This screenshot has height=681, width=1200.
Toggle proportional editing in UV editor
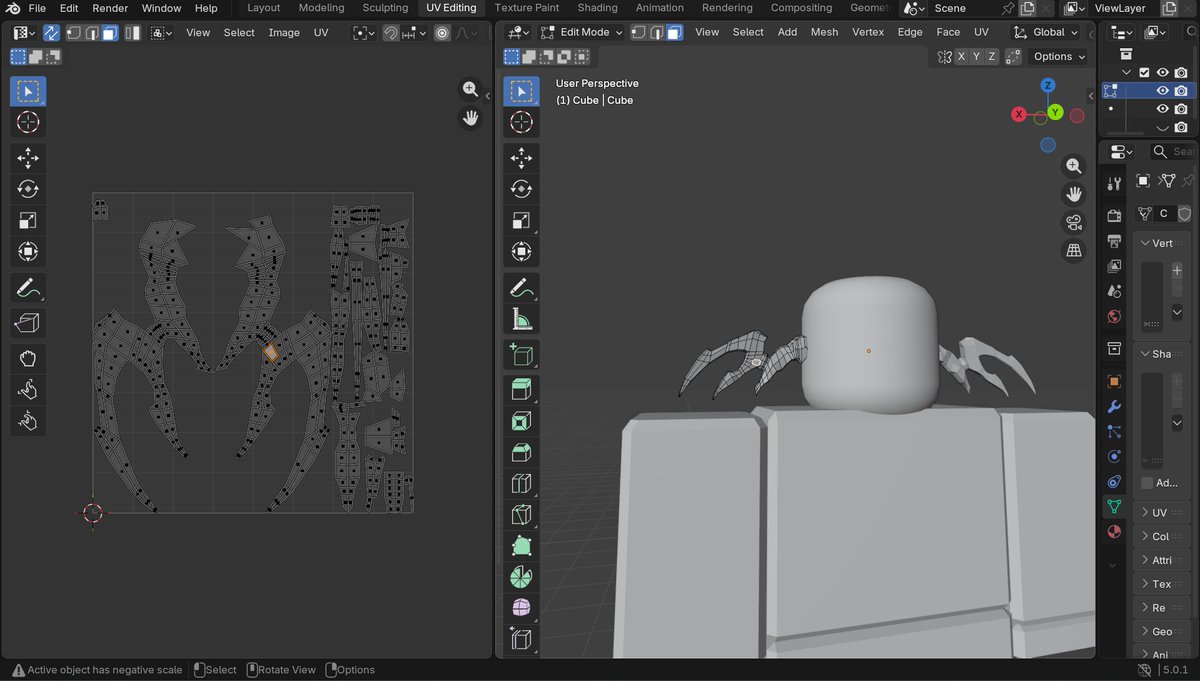click(442, 32)
